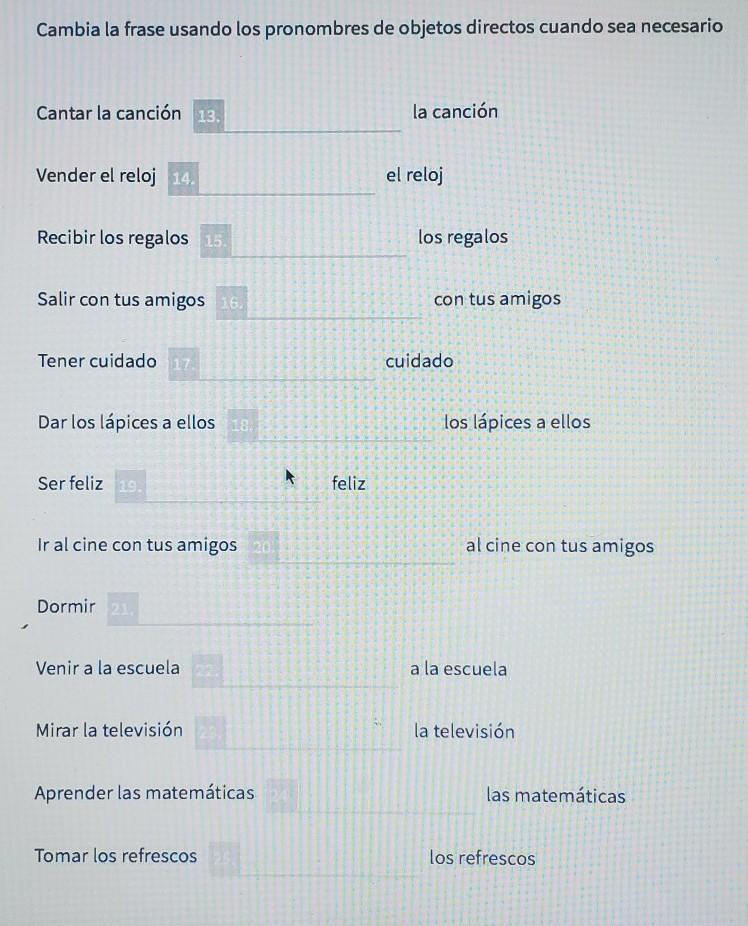The width and height of the screenshot is (748, 926).
Task: Click the number 17 label box
Action: coord(184,364)
